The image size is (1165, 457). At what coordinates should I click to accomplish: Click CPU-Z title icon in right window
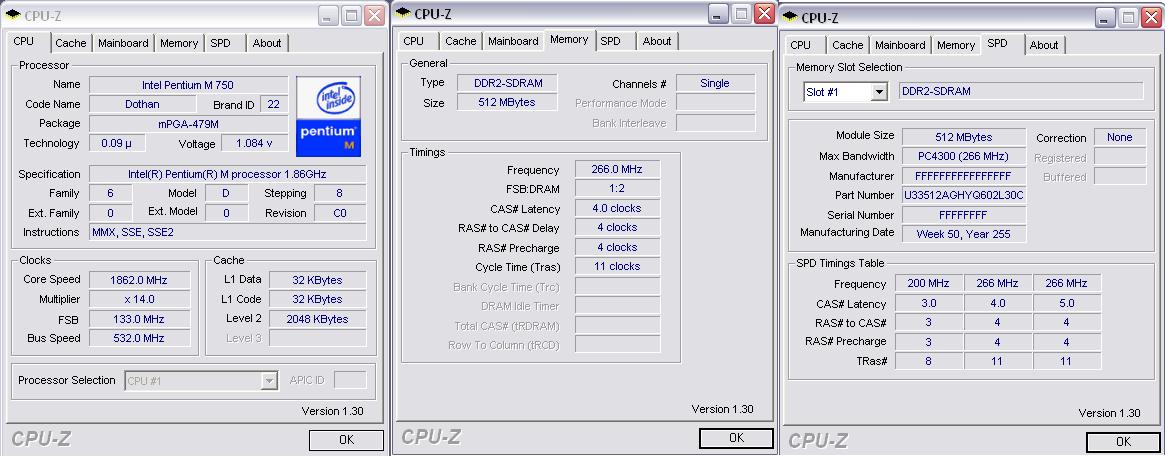point(790,16)
